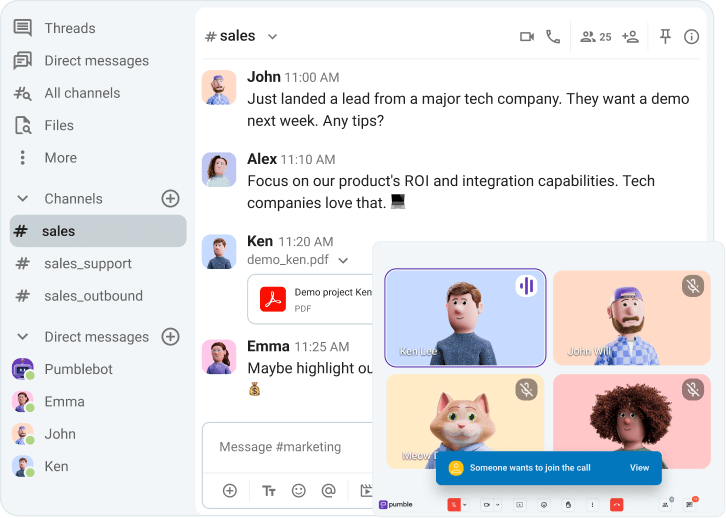Select John Will's video tile
The height and width of the screenshot is (518, 726).
(632, 318)
